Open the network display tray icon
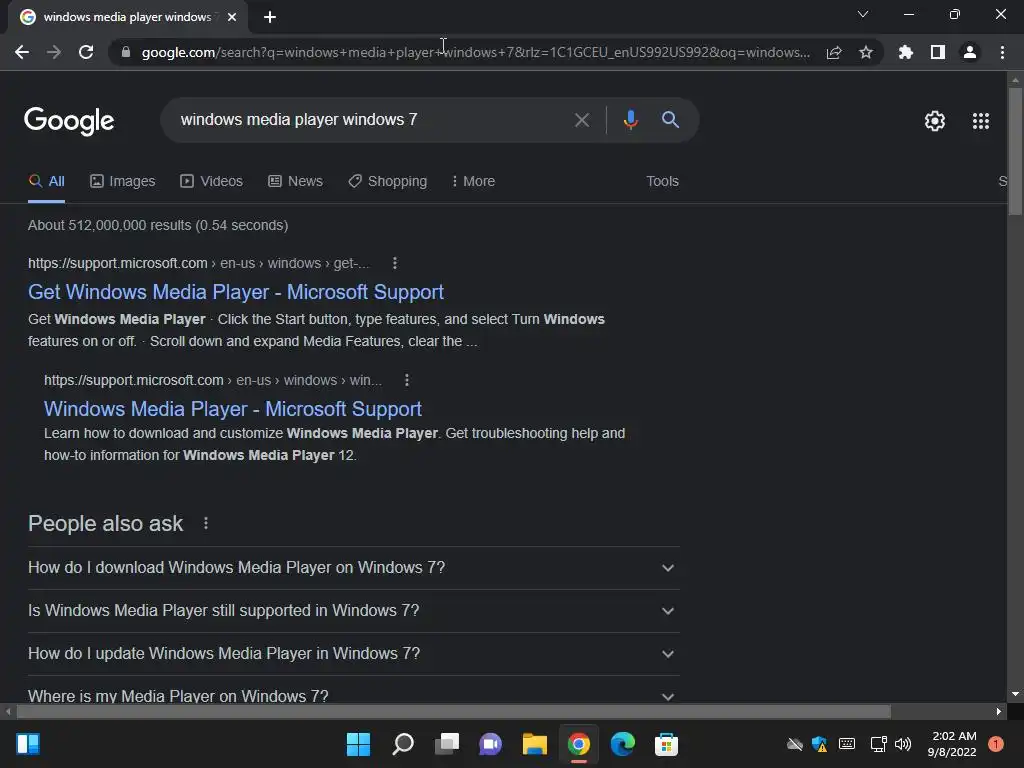This screenshot has width=1024, height=768. click(878, 744)
